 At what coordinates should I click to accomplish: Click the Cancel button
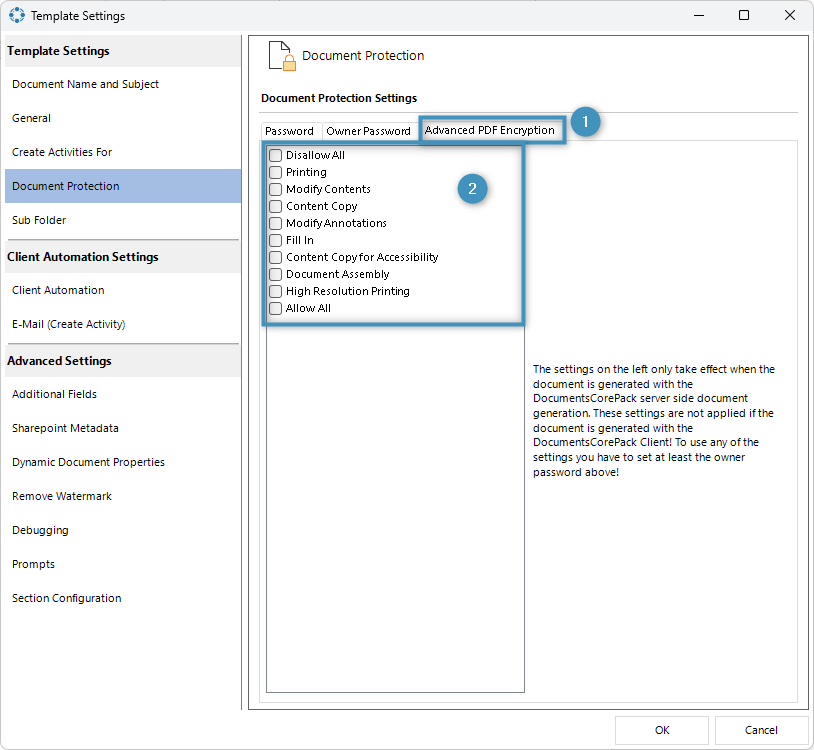tap(761, 730)
